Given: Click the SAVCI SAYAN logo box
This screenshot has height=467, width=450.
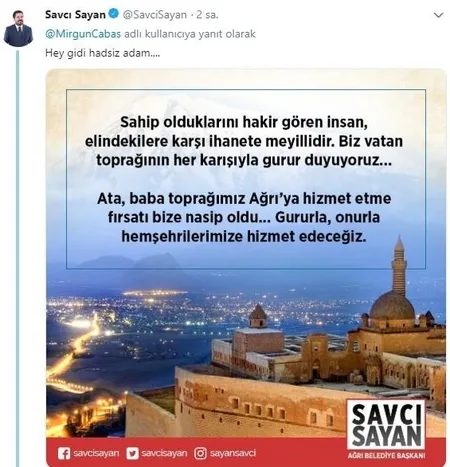Looking at the screenshot, I should pyautogui.click(x=386, y=425).
